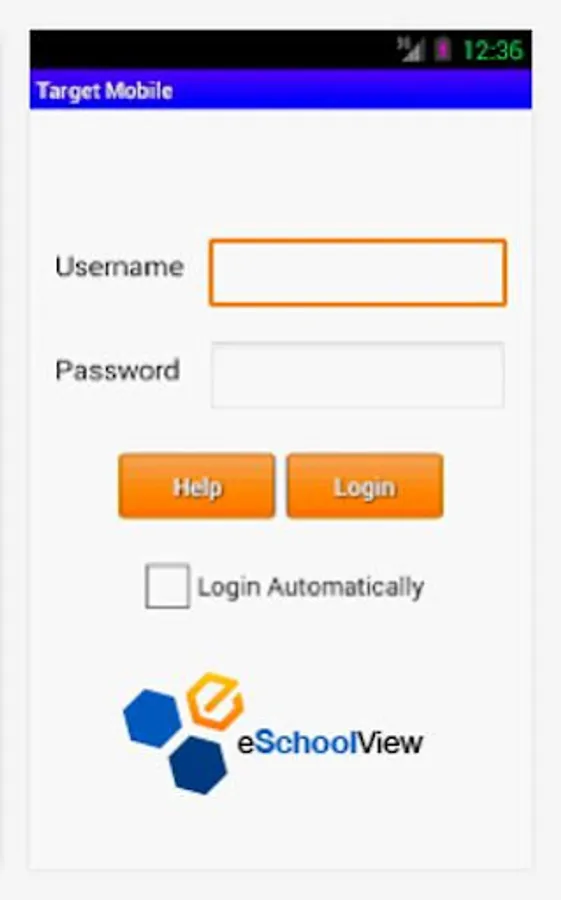The image size is (561, 900).
Task: Focus the Username text field
Action: point(358,273)
